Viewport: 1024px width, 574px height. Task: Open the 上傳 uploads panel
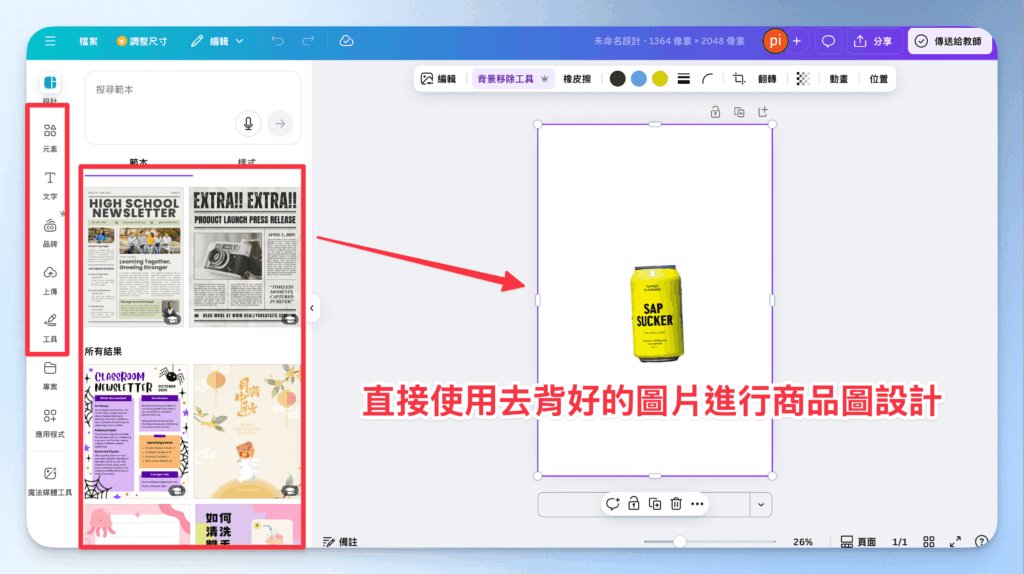(50, 281)
